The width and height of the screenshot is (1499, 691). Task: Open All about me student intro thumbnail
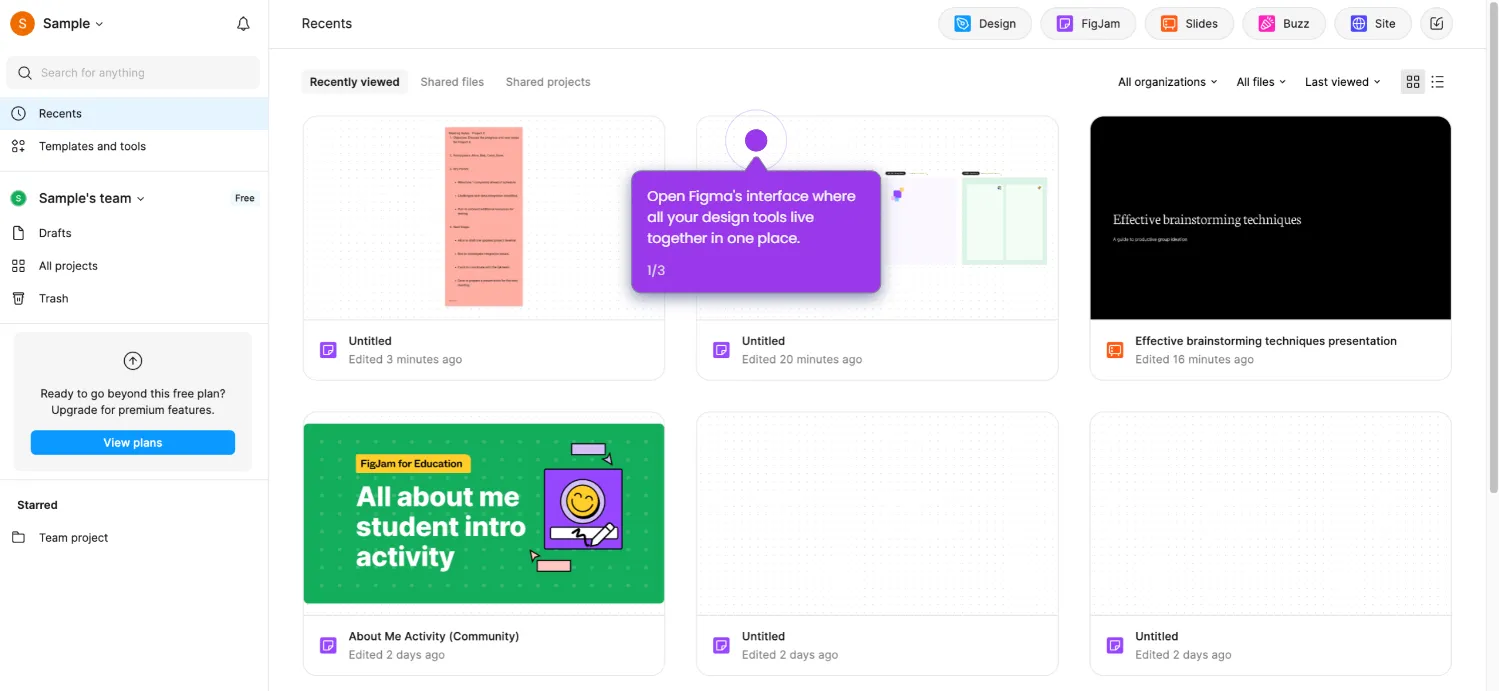point(484,514)
